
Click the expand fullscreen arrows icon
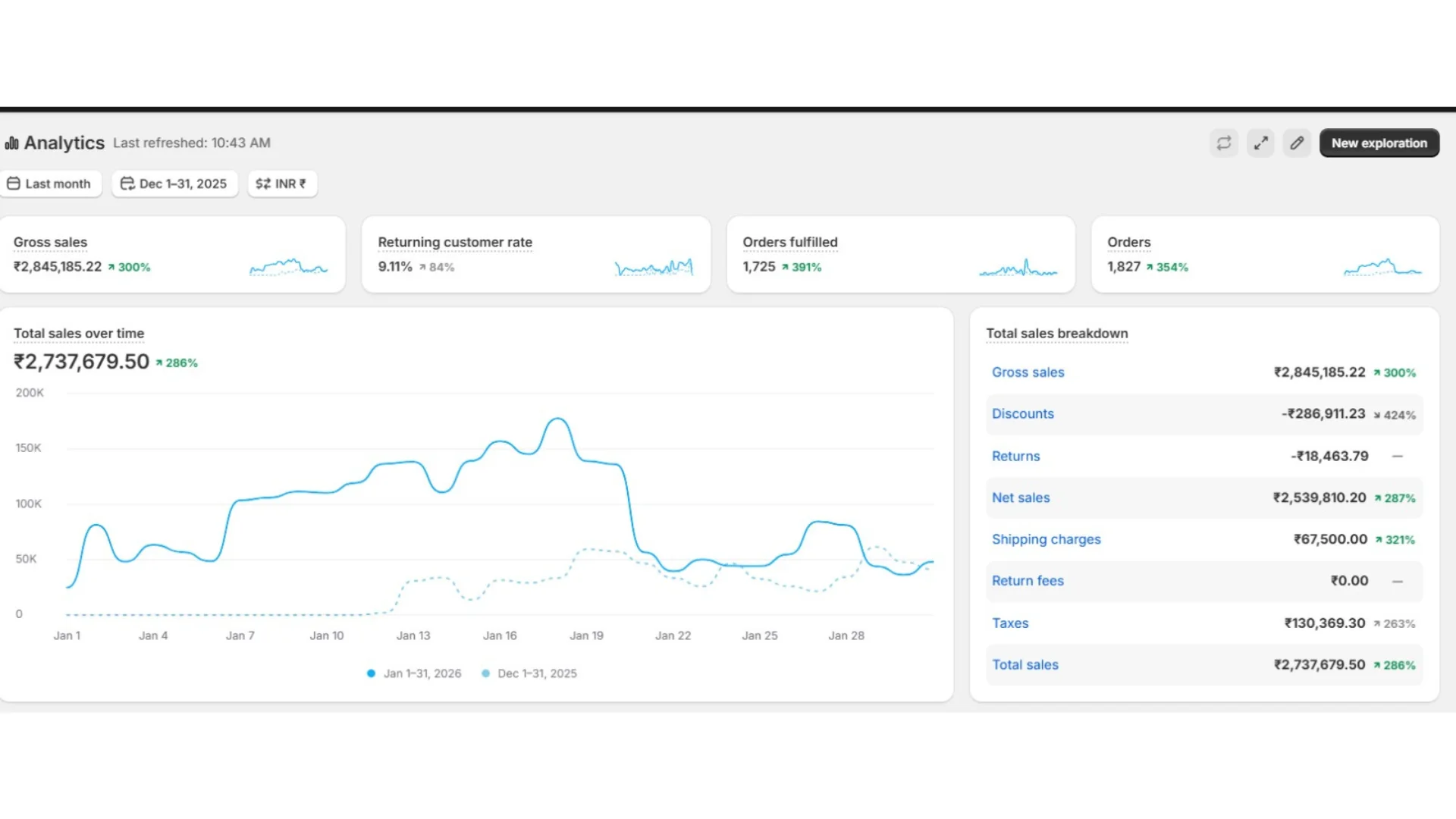click(x=1260, y=143)
